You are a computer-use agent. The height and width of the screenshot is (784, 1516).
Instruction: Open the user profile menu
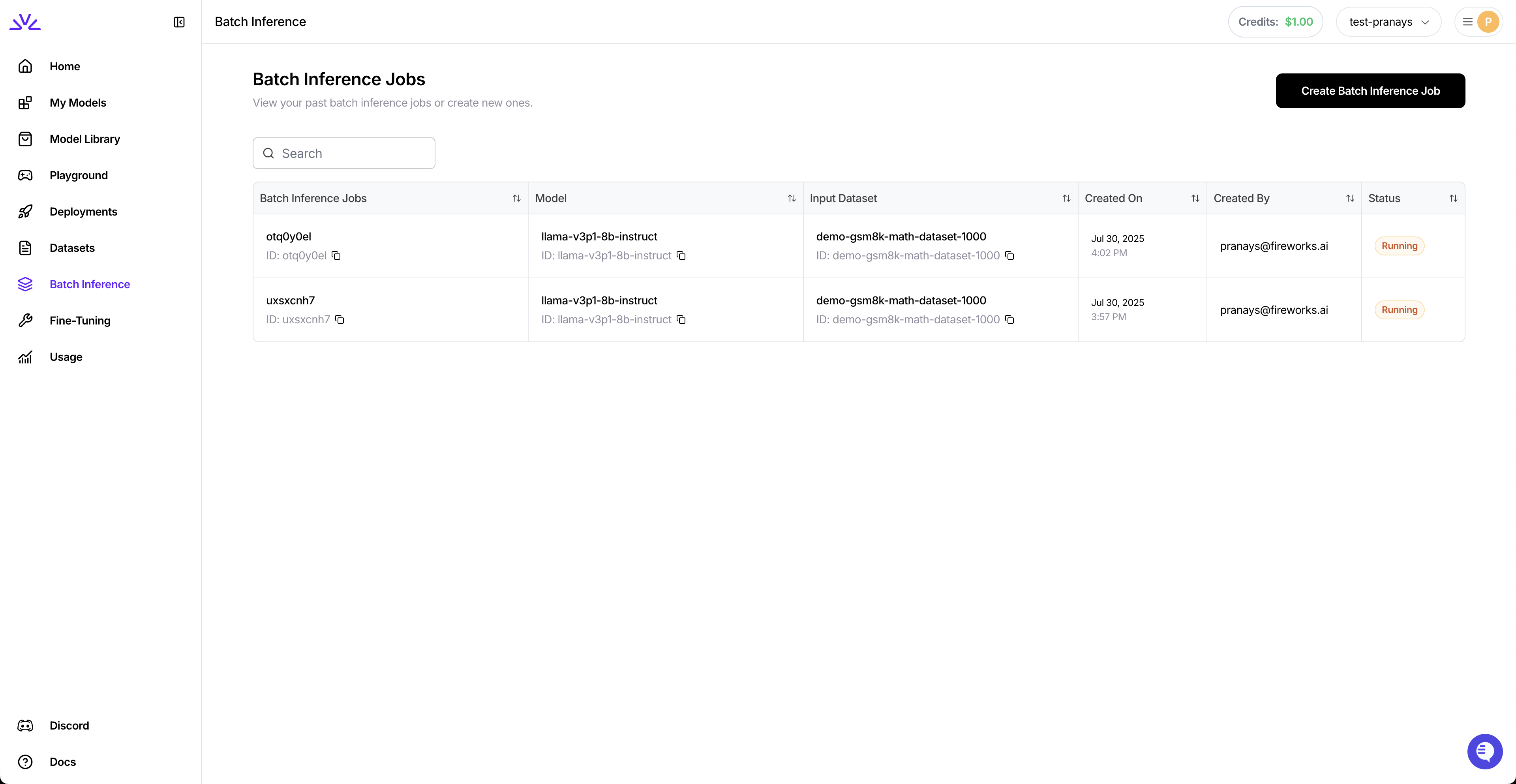(x=1480, y=23)
